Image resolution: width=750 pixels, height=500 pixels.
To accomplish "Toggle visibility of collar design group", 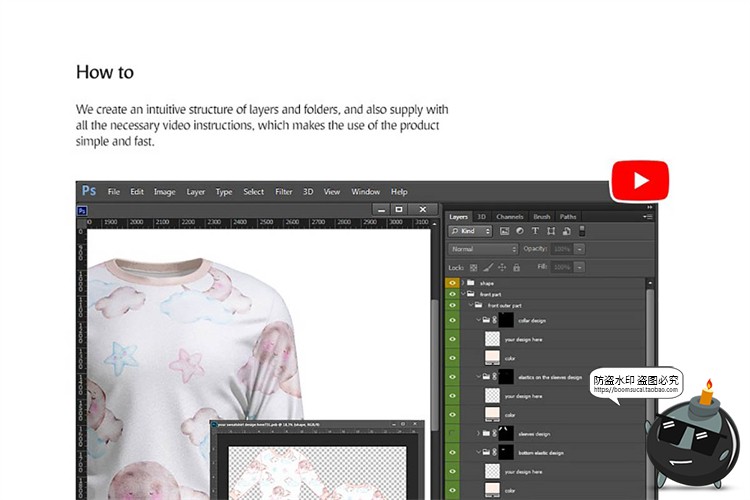I will click(x=453, y=321).
